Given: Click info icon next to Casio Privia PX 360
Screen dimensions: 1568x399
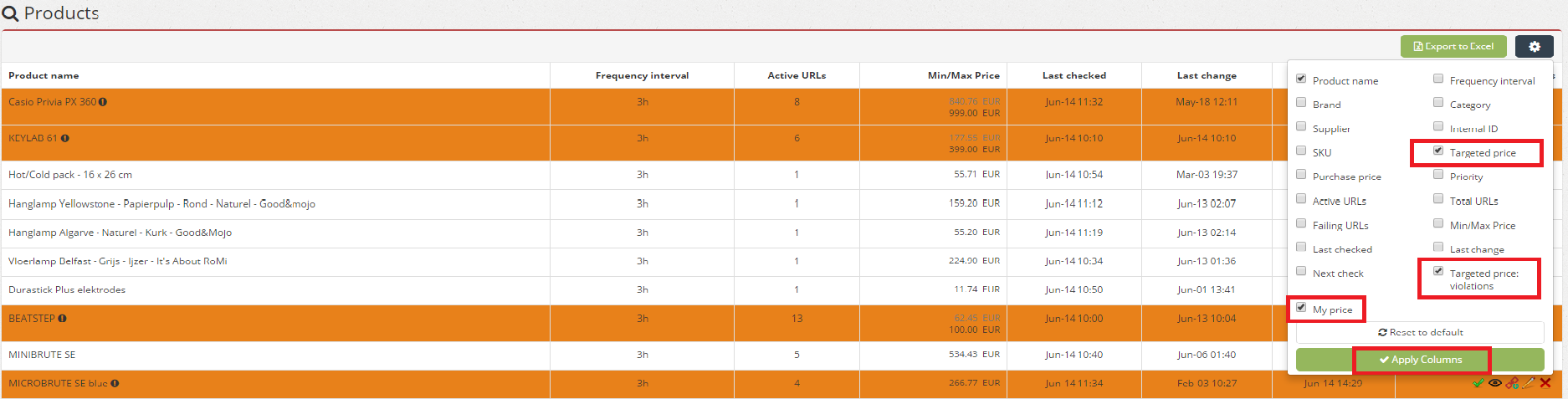Looking at the screenshot, I should click(103, 102).
